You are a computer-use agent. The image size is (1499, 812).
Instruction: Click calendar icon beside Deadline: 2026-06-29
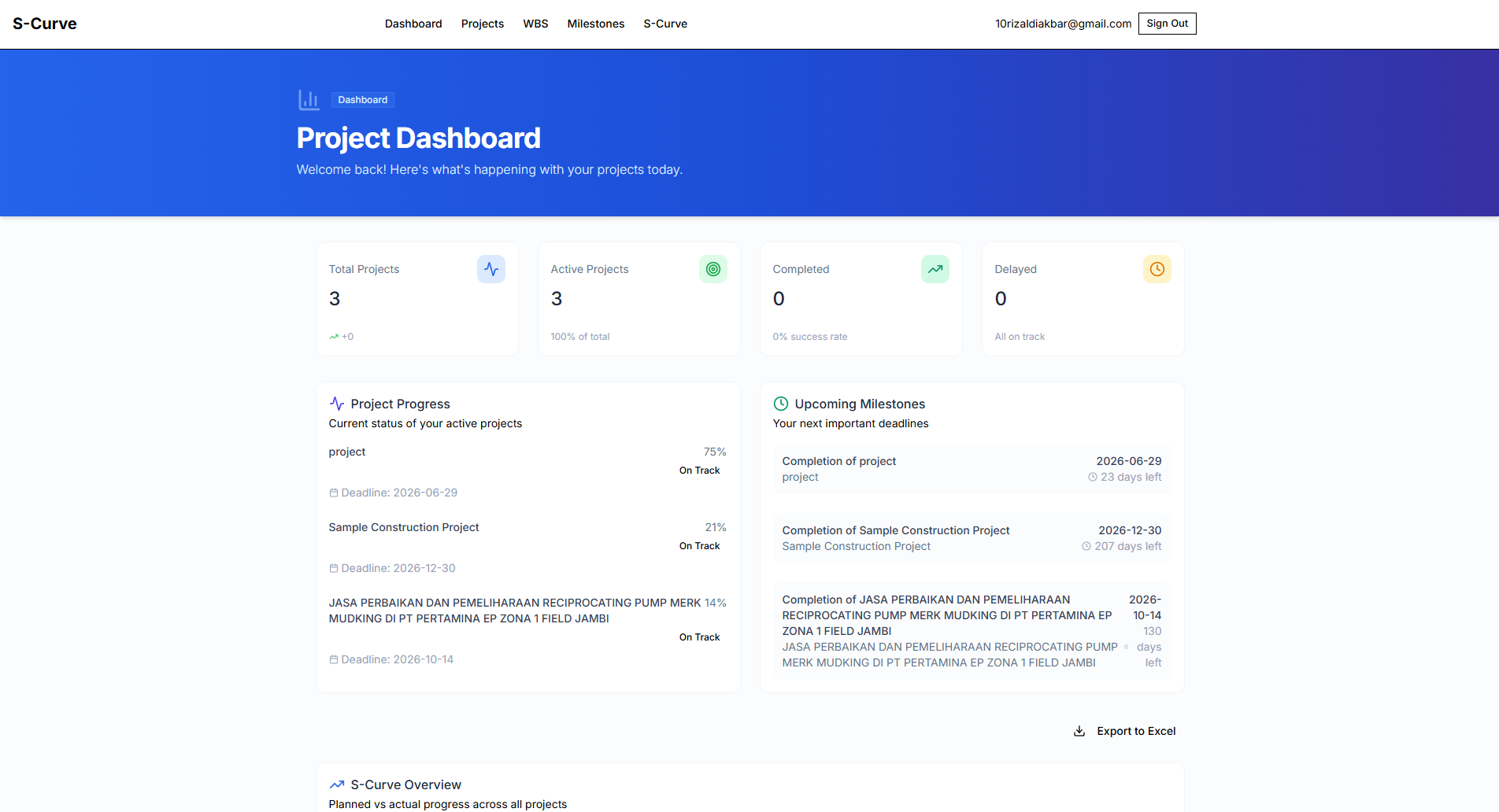click(334, 493)
